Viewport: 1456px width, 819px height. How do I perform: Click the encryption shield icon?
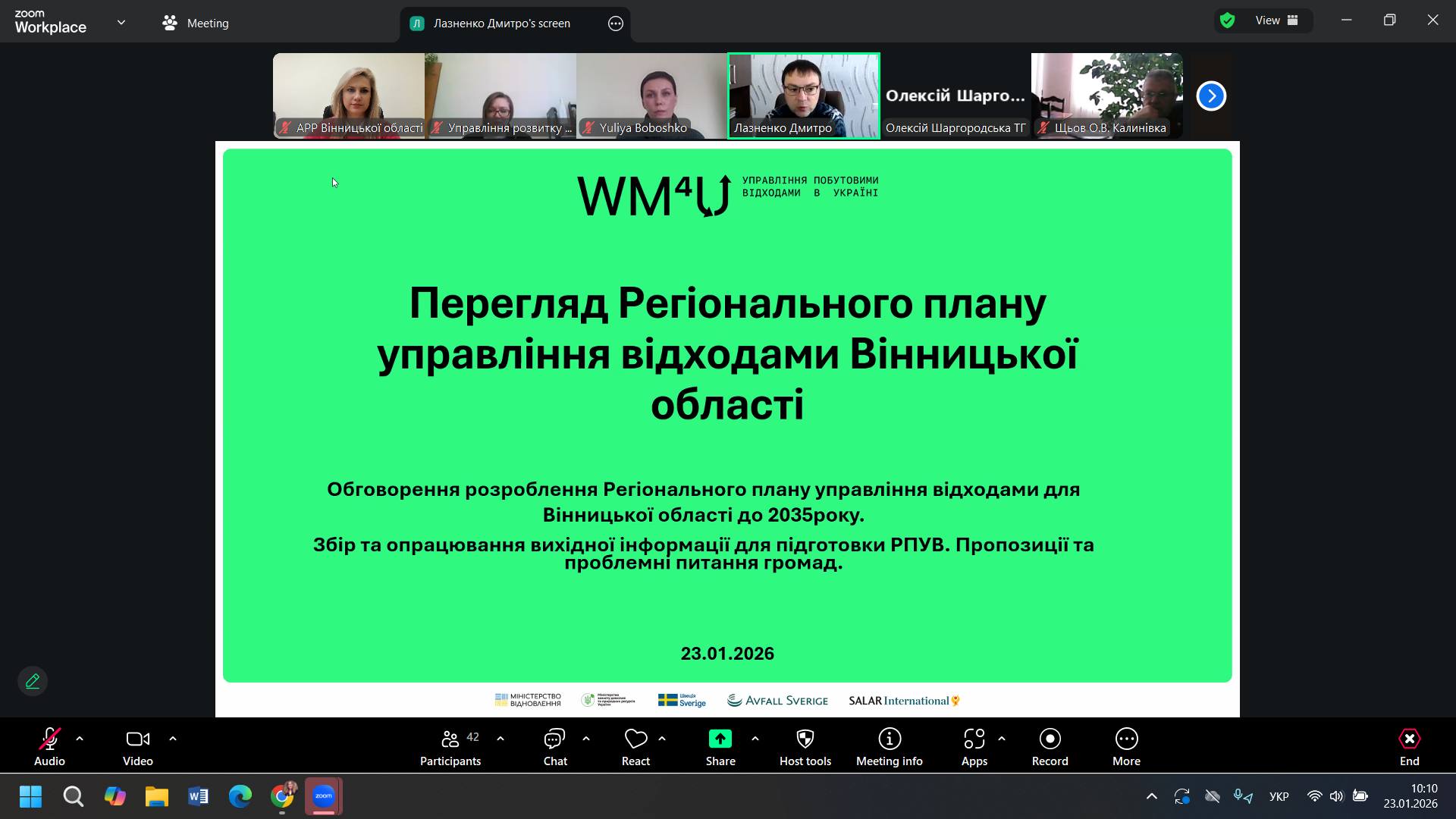(1228, 20)
